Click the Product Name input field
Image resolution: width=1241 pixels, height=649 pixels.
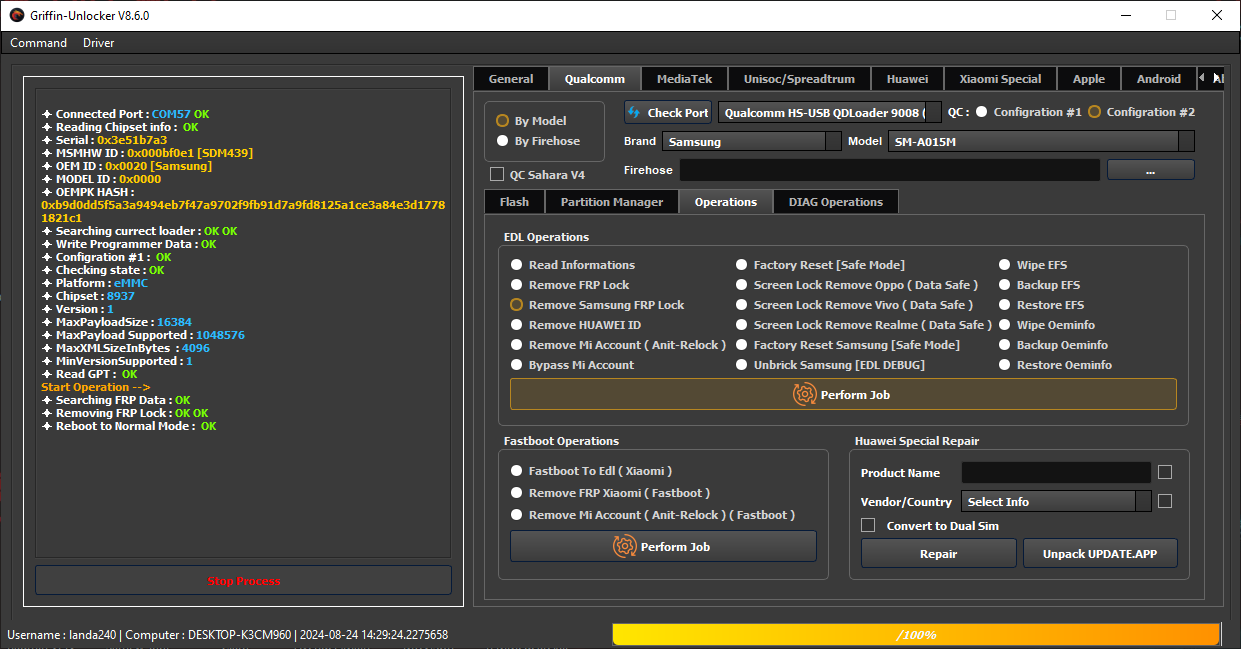pyautogui.click(x=1056, y=473)
